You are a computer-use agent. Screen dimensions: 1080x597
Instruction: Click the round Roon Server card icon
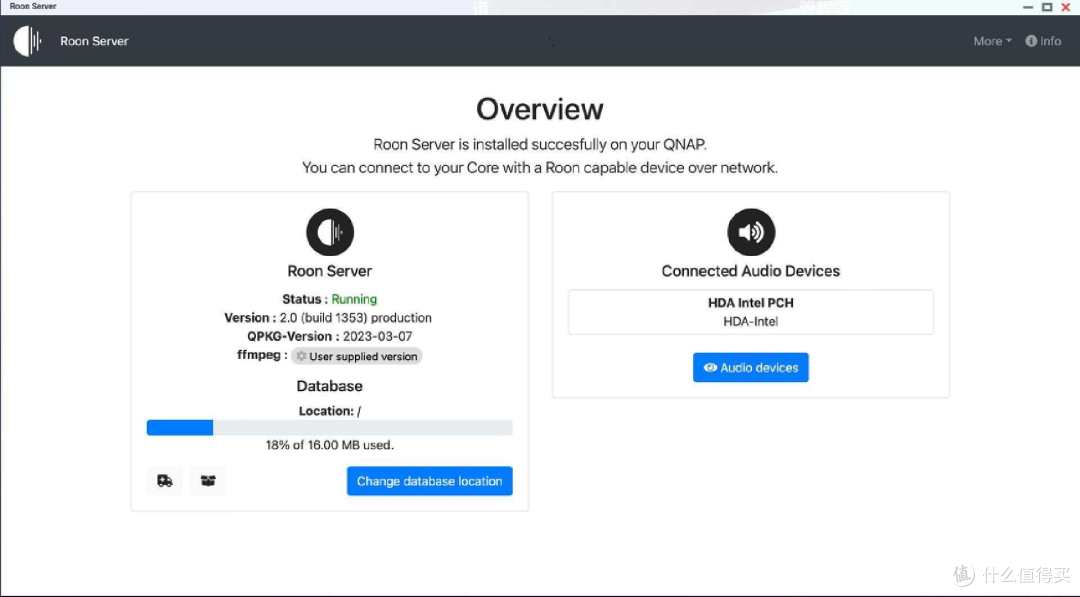(330, 232)
